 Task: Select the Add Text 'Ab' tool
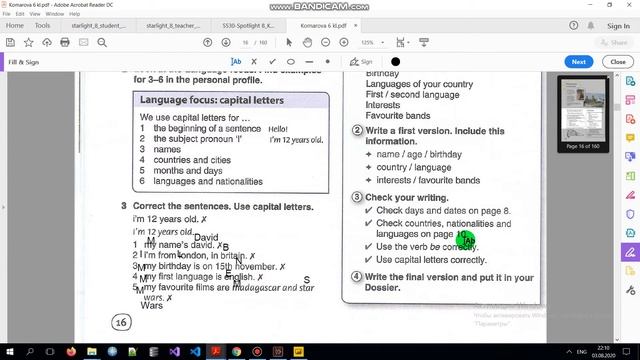pyautogui.click(x=236, y=62)
